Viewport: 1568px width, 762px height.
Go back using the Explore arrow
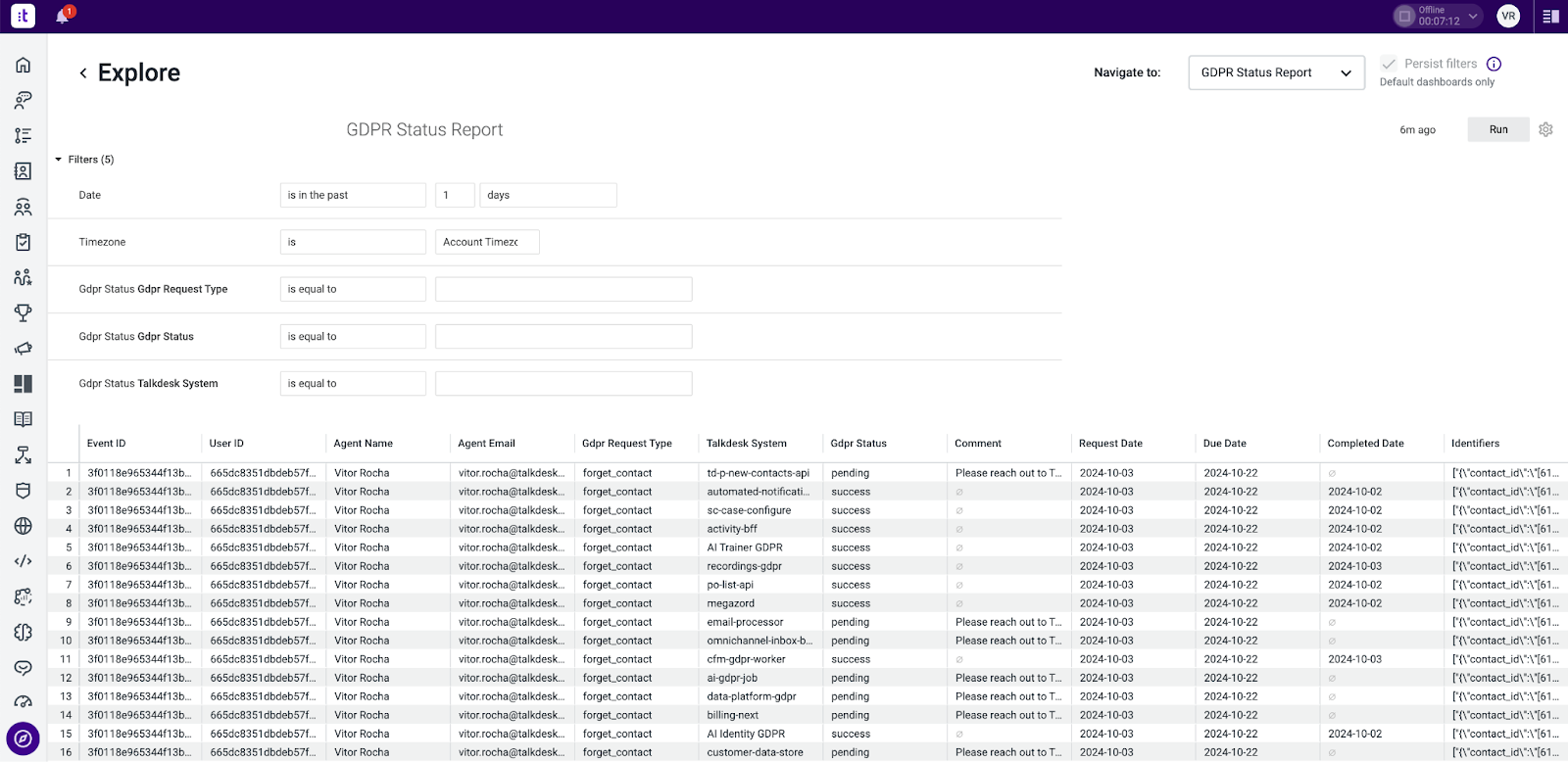pyautogui.click(x=83, y=72)
